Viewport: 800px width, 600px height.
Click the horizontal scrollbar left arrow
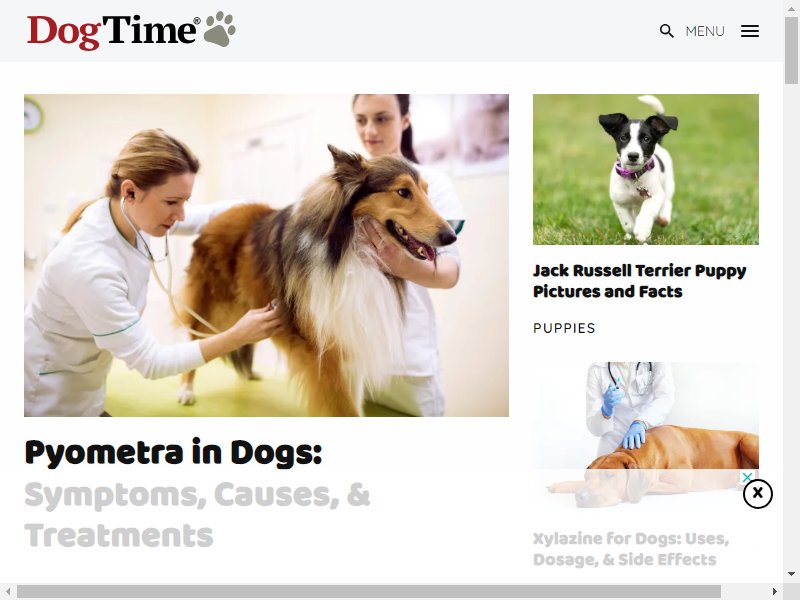[8, 592]
